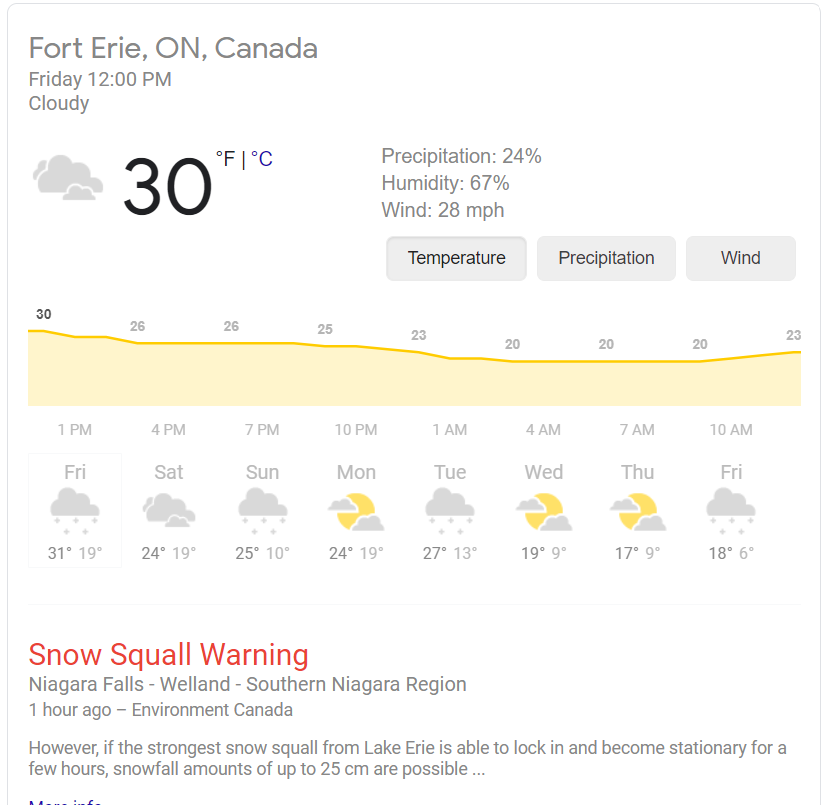Viewport: 822px width, 805px height.
Task: Select next Friday's snow icon showing 18° high
Action: tap(731, 511)
